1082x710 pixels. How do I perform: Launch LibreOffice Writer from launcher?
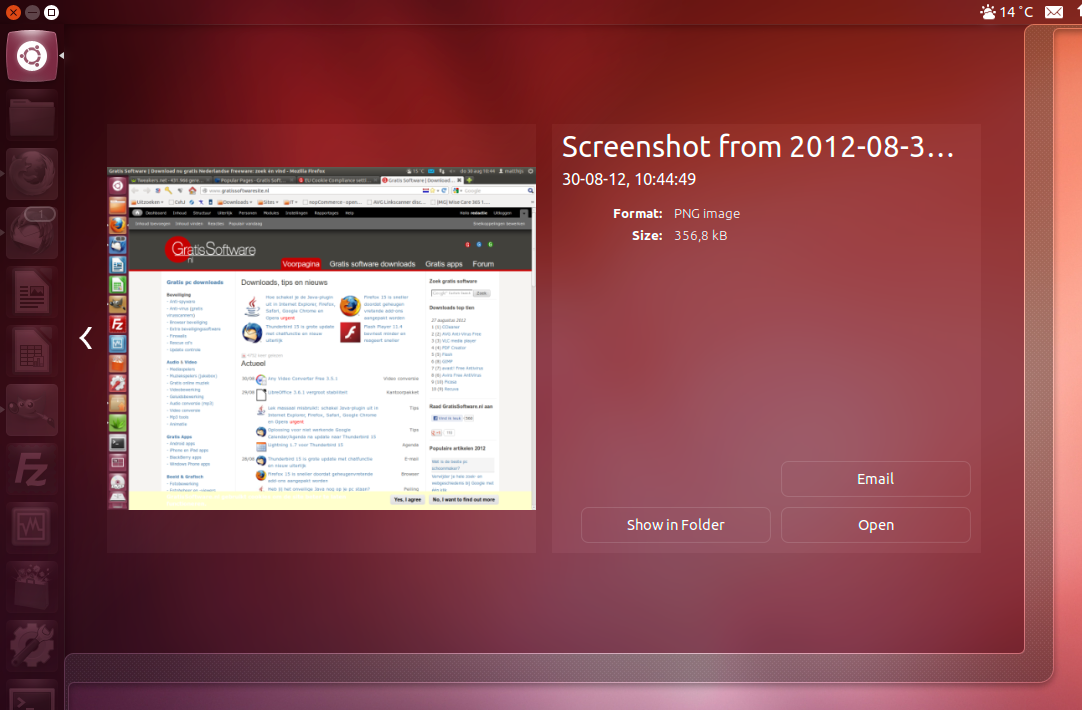point(32,293)
